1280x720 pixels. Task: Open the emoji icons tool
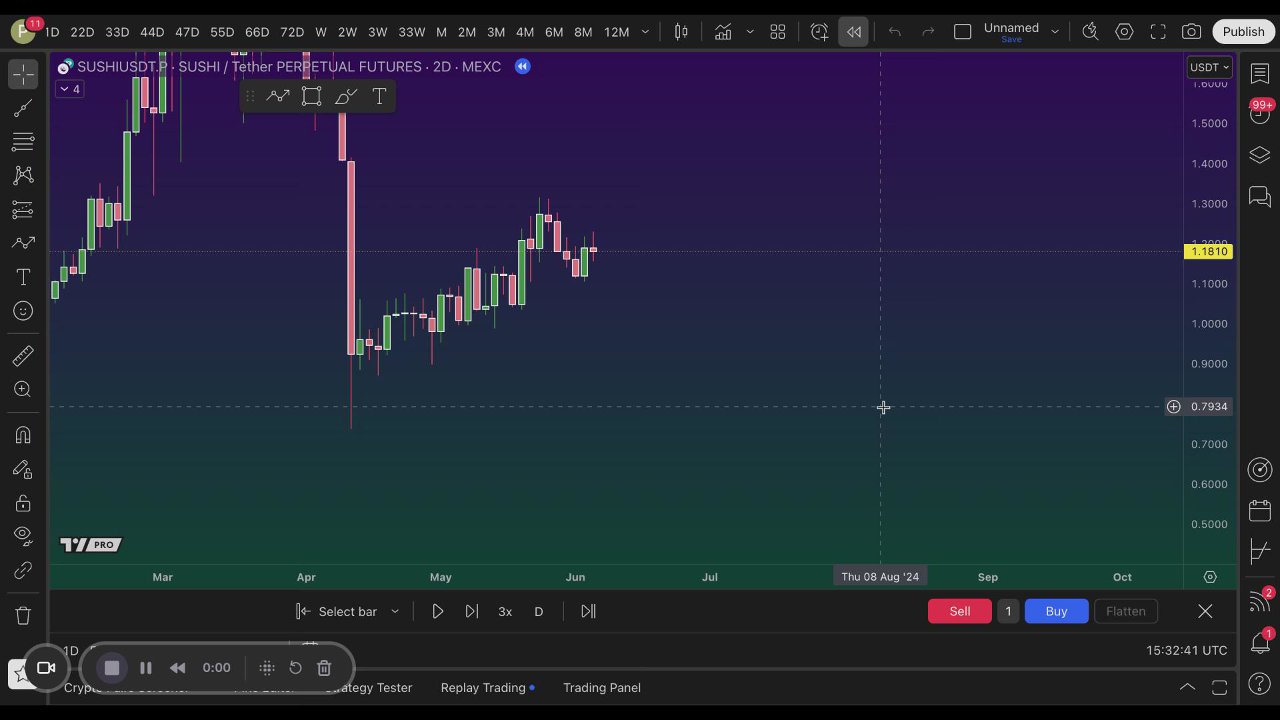tap(23, 311)
